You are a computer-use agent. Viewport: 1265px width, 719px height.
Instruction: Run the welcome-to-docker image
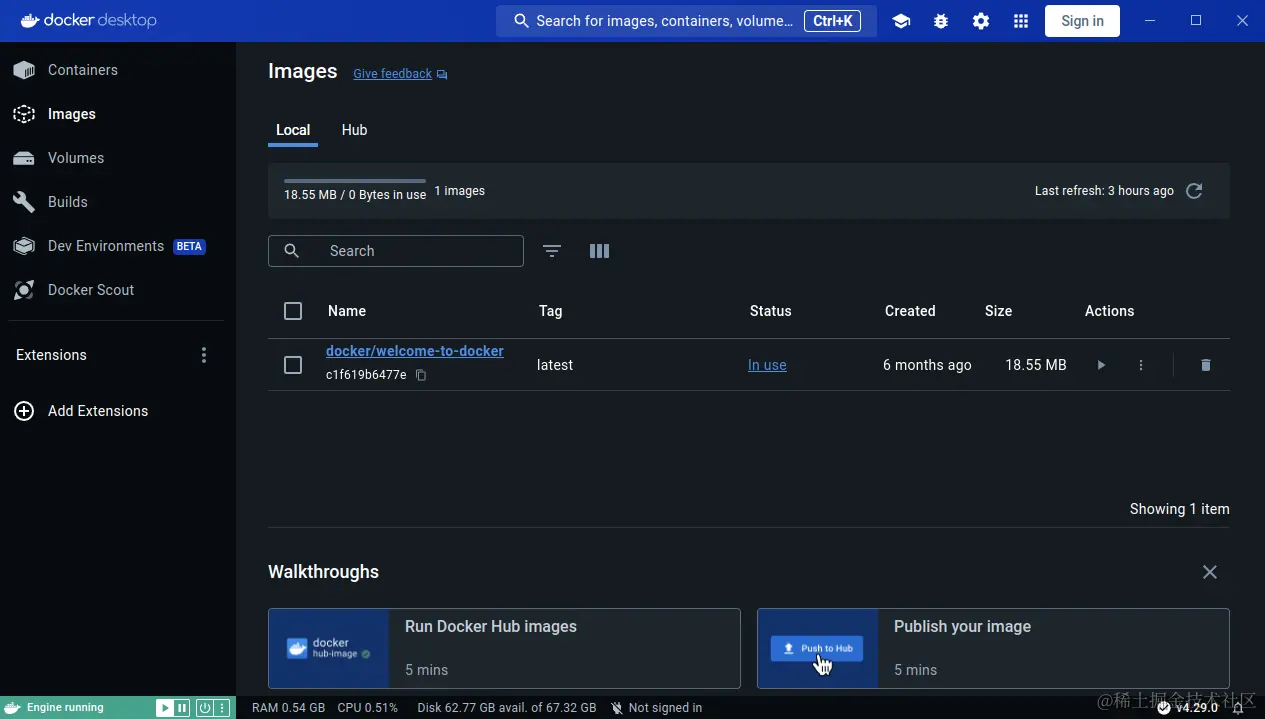tap(1101, 365)
